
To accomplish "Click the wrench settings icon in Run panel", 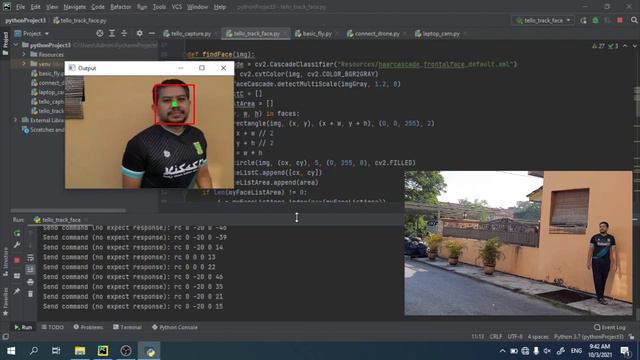I will 17,245.
